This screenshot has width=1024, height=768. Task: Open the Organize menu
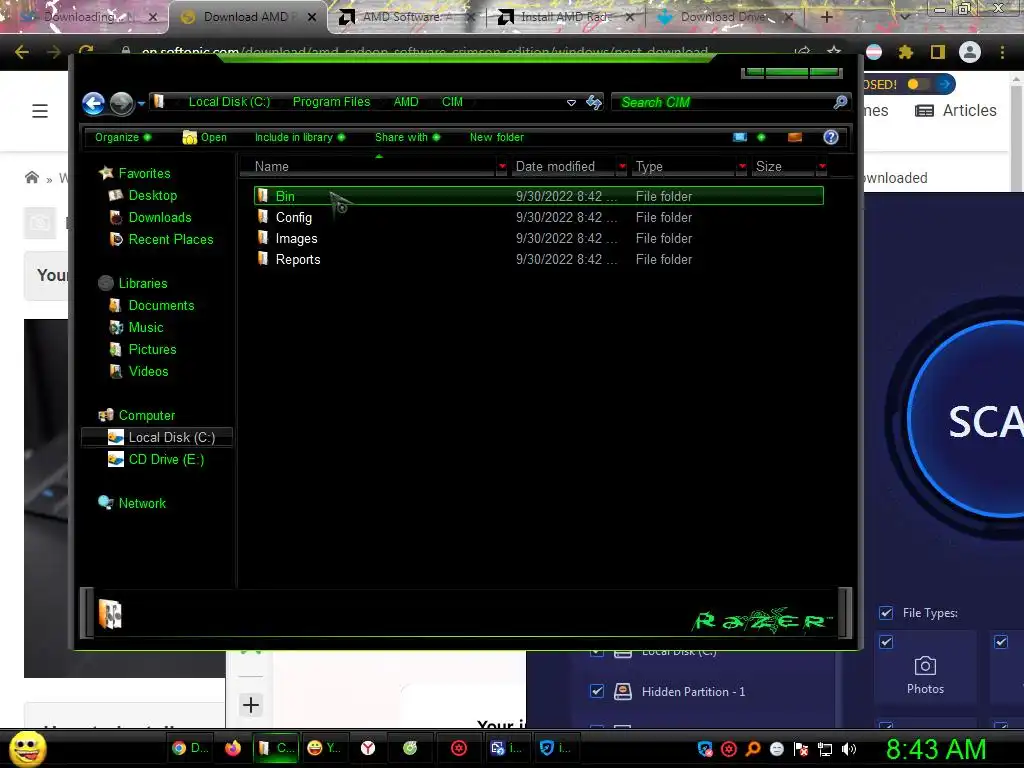(x=123, y=137)
